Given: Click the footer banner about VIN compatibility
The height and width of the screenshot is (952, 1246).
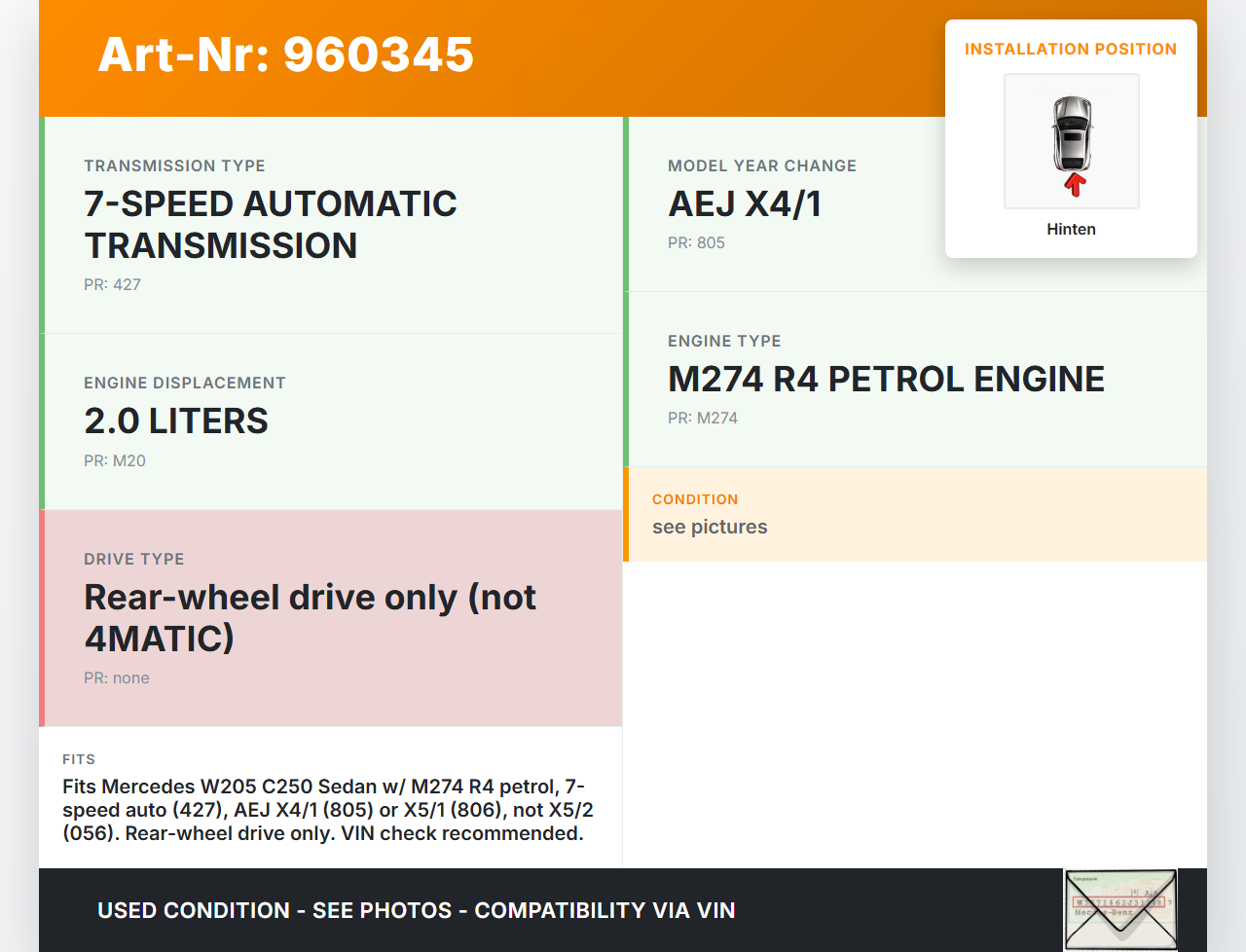Looking at the screenshot, I should pos(416,910).
